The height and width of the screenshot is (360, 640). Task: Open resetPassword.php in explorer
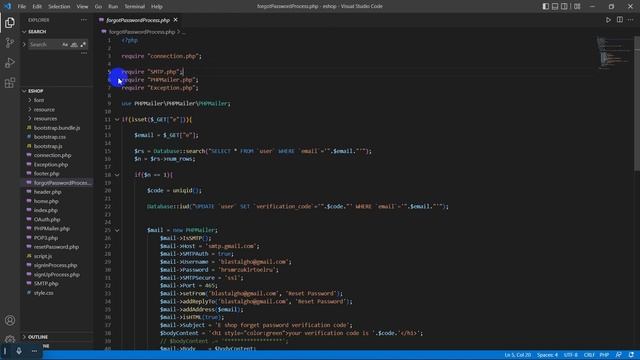click(x=56, y=247)
